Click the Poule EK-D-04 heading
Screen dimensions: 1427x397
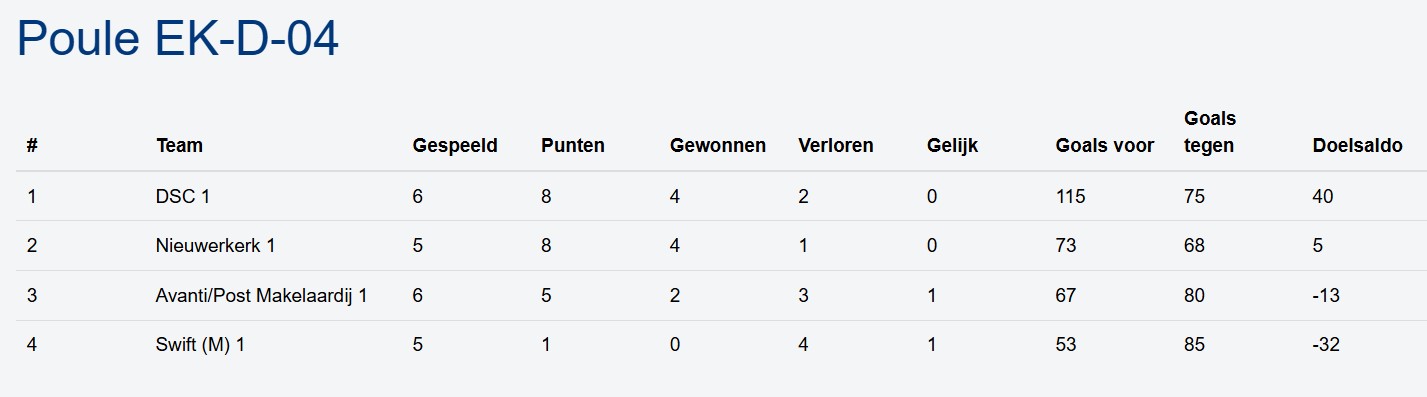[x=178, y=40]
